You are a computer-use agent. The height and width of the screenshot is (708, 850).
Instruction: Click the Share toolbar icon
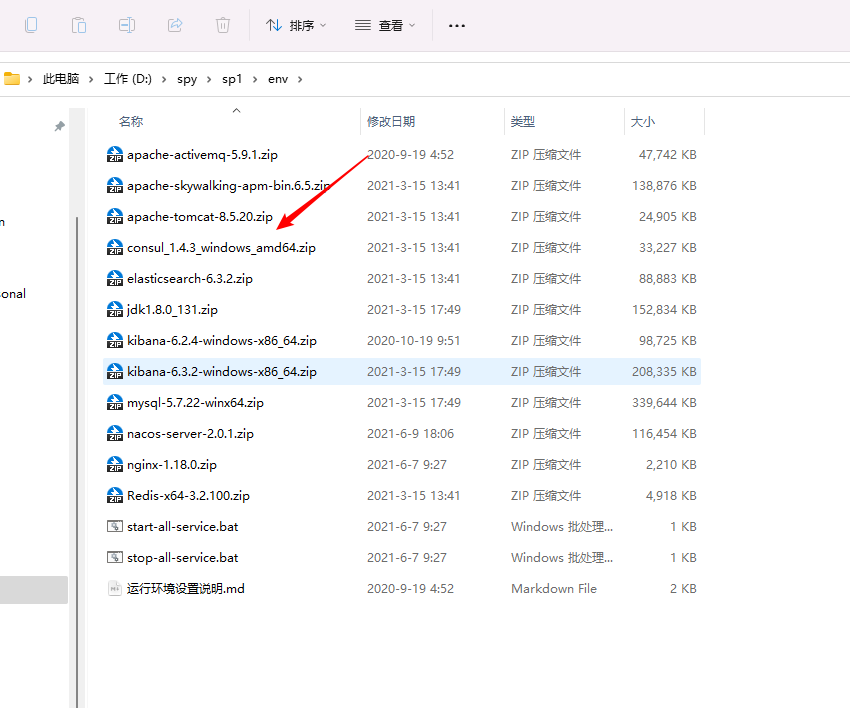point(175,25)
